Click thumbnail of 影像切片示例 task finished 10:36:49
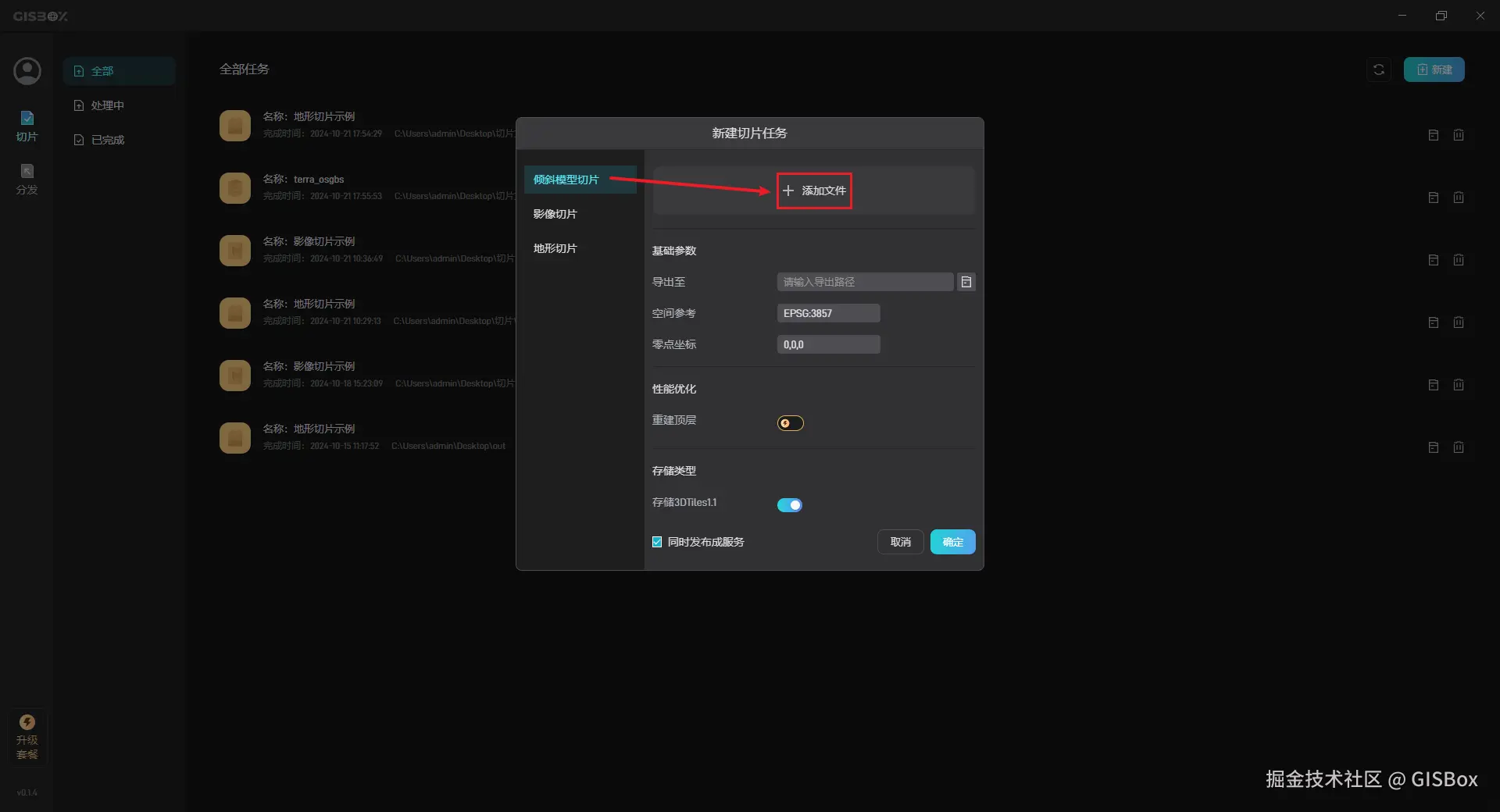 (235, 251)
